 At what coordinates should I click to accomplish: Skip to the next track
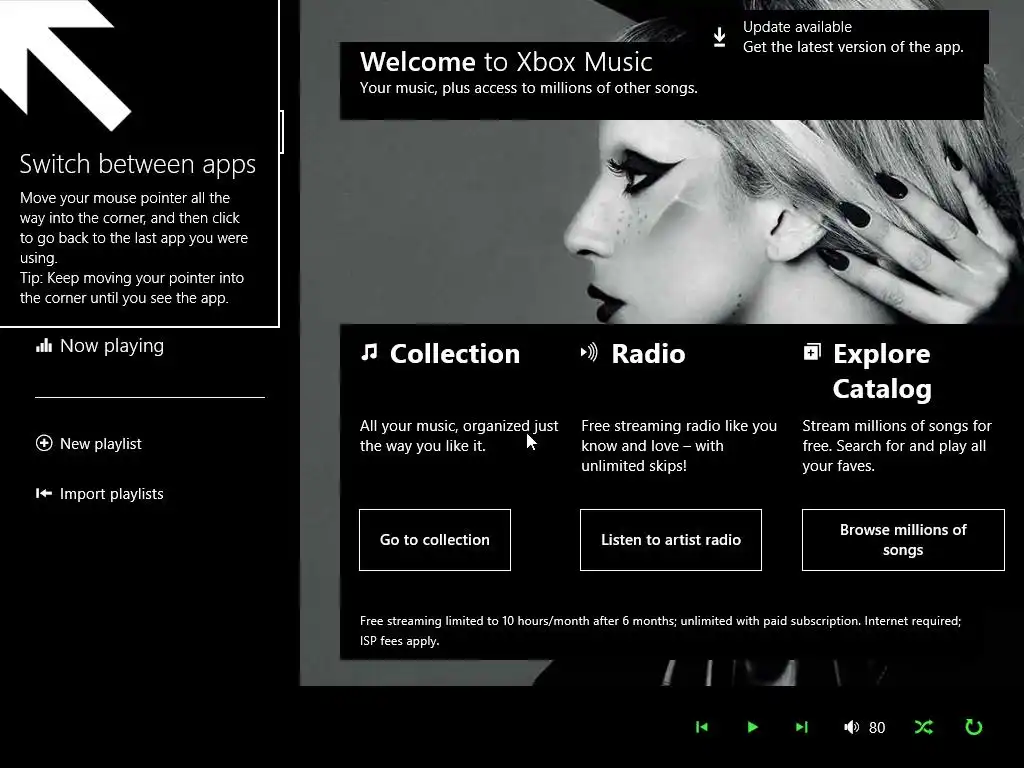[802, 727]
